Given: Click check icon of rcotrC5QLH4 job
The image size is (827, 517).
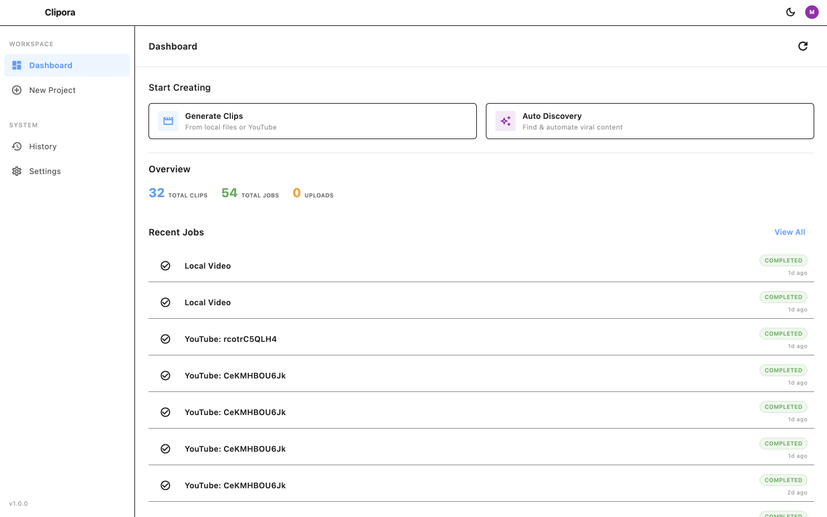Looking at the screenshot, I should tap(166, 339).
